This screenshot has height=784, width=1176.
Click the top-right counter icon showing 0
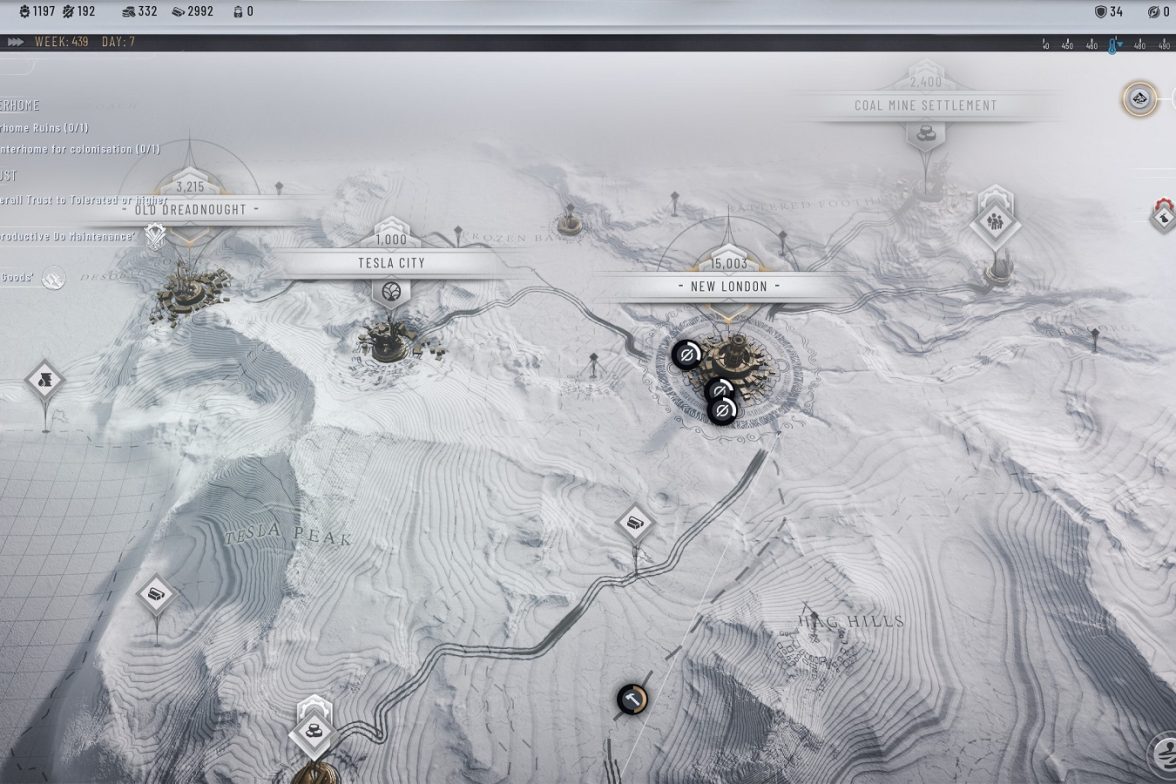coord(1154,11)
